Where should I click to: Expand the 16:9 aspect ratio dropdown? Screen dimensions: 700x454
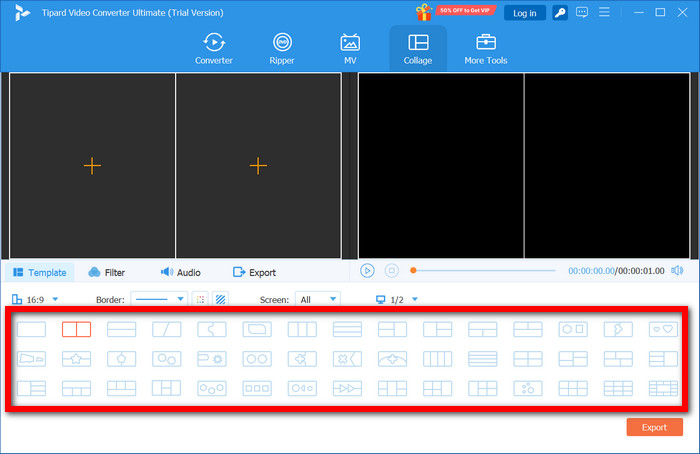[55, 299]
